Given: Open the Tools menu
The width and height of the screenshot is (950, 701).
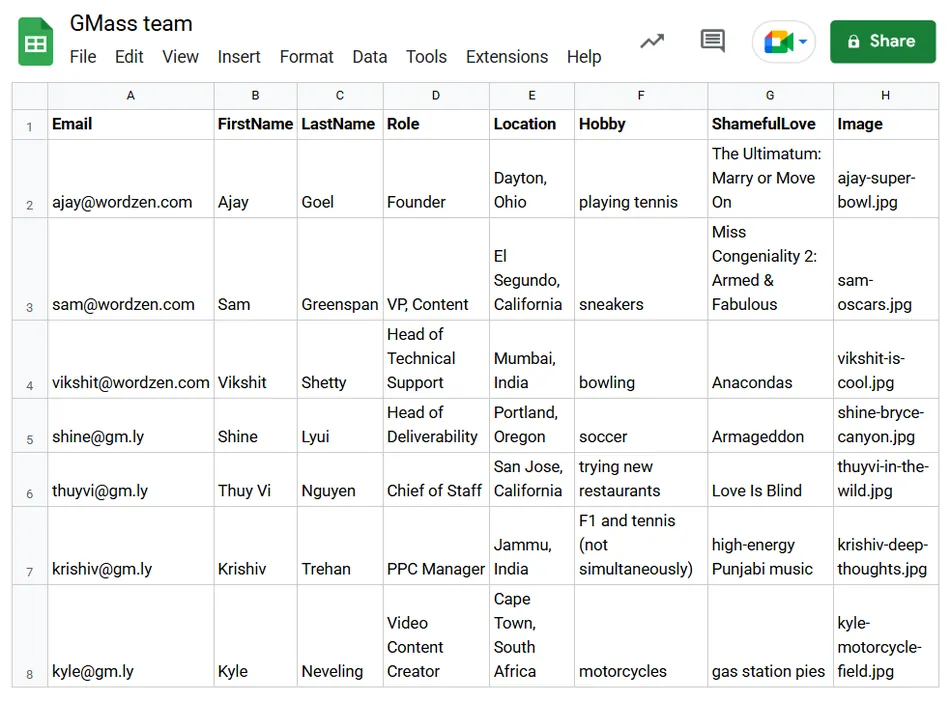Looking at the screenshot, I should [x=426, y=57].
